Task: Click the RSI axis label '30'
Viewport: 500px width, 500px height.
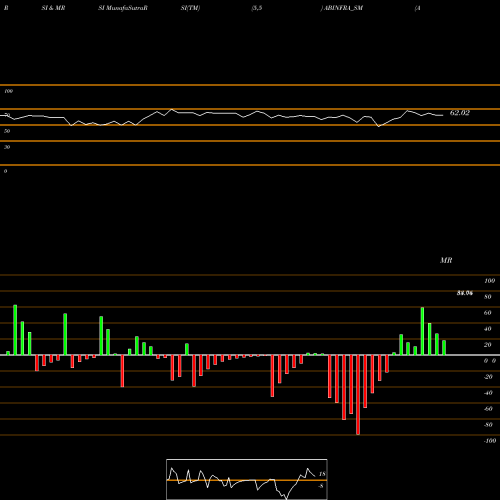Action: (x=7, y=147)
